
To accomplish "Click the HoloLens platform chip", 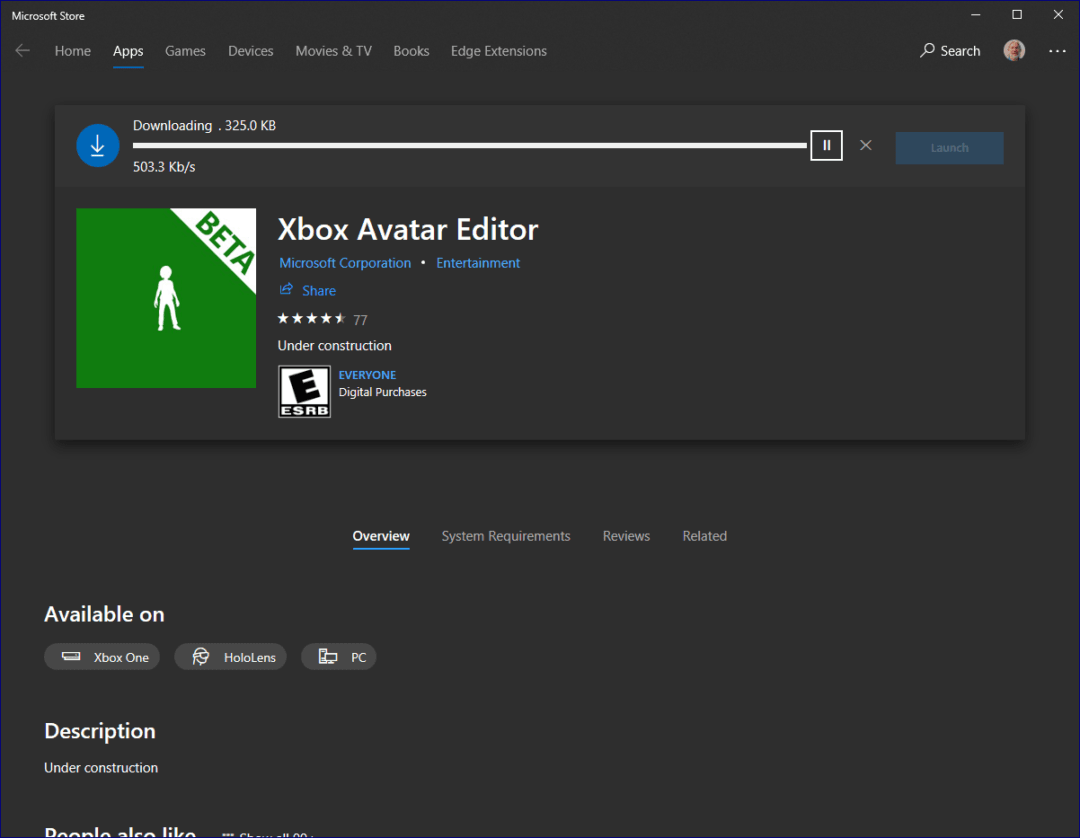I will 230,657.
